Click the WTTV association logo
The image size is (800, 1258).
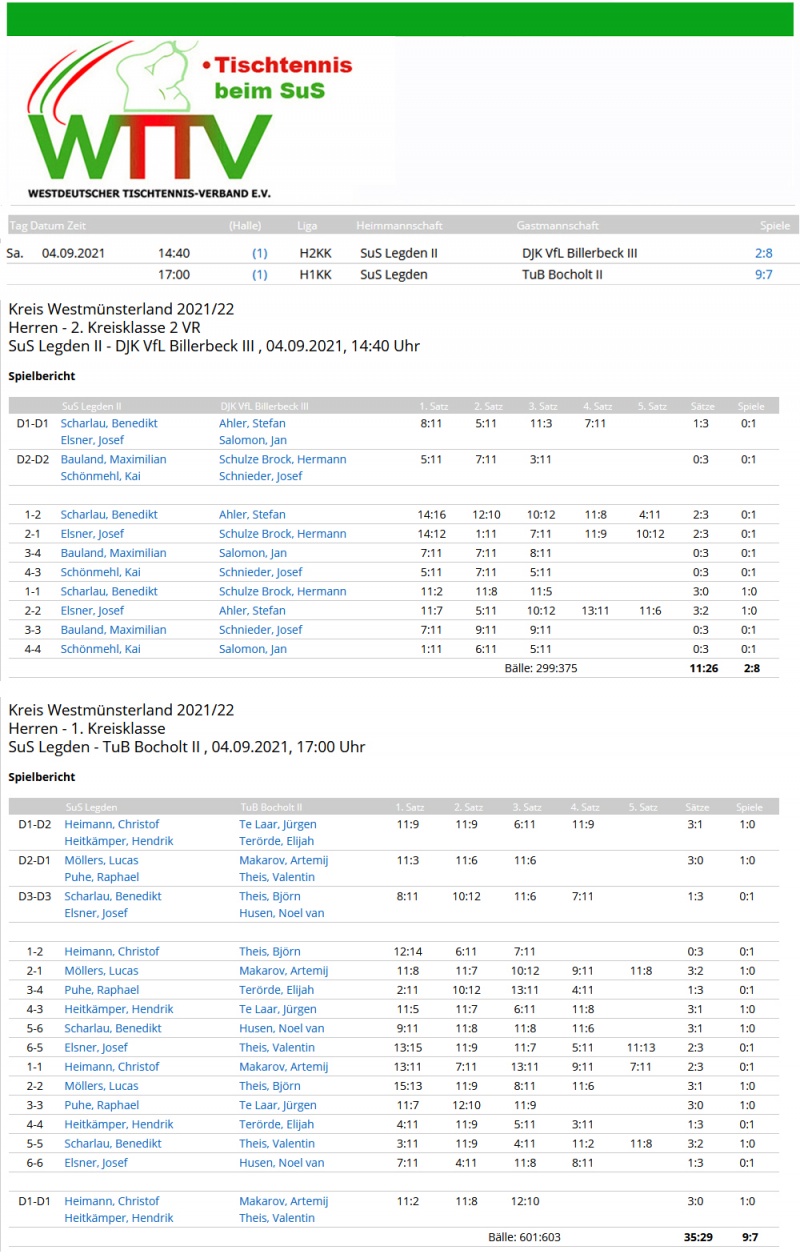coord(150,125)
